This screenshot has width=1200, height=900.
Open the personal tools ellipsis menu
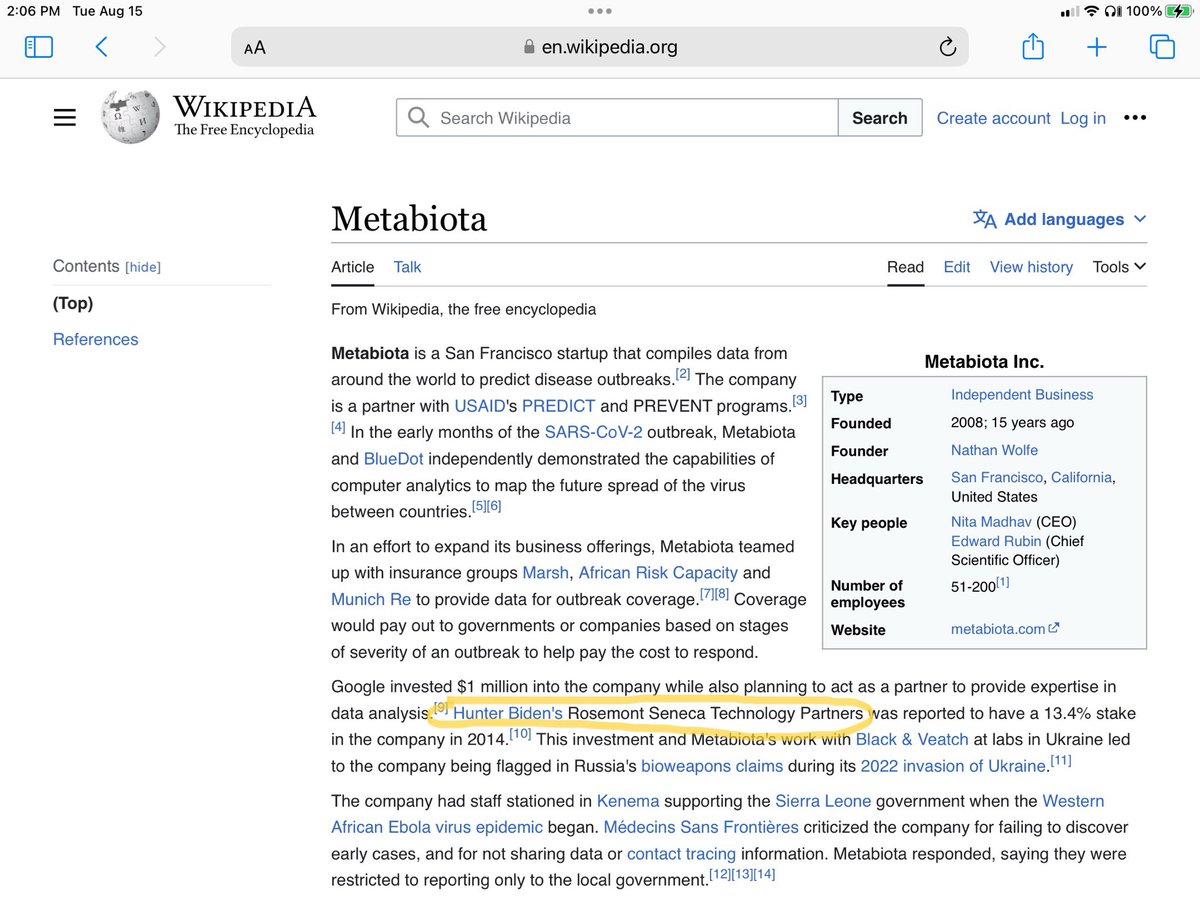click(x=1135, y=118)
